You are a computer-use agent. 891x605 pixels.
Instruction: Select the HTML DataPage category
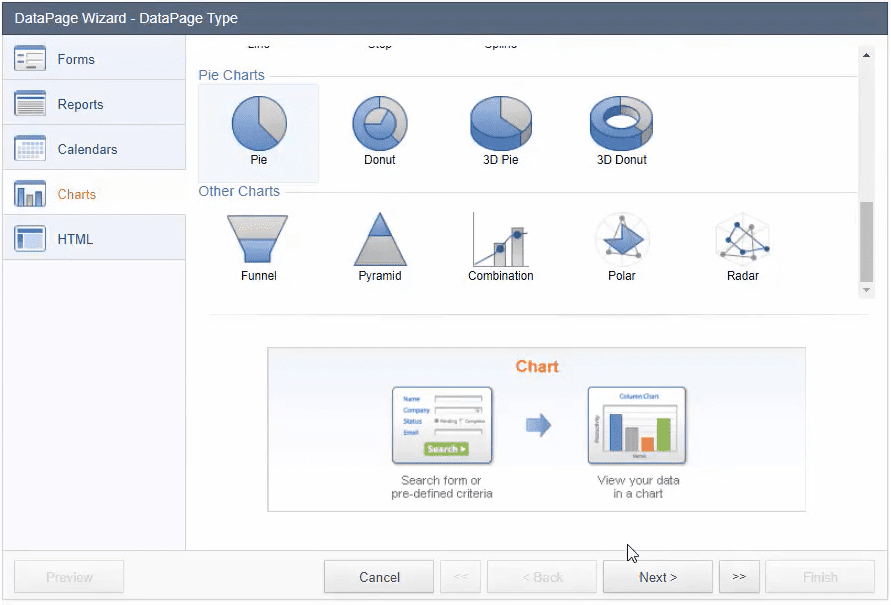coord(94,239)
